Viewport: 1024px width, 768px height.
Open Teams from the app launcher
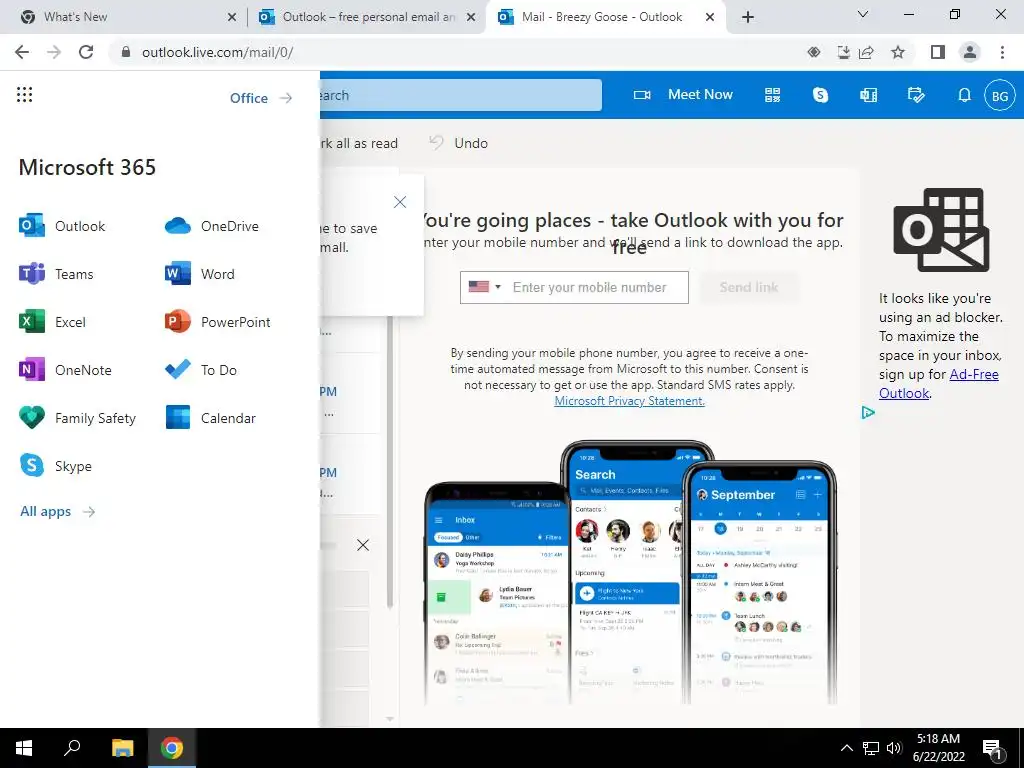click(57, 274)
